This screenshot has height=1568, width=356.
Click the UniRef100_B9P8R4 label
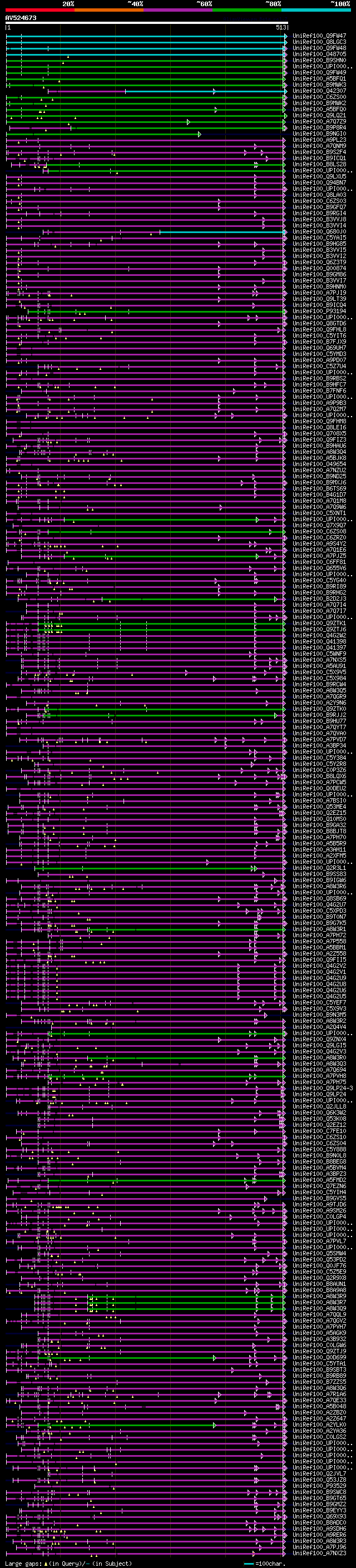[x=319, y=127]
